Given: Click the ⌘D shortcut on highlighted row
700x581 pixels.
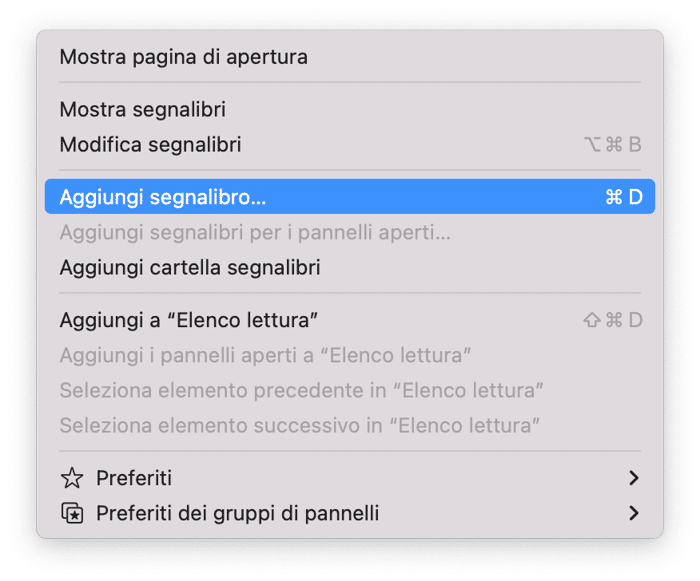Looking at the screenshot, I should [x=624, y=197].
